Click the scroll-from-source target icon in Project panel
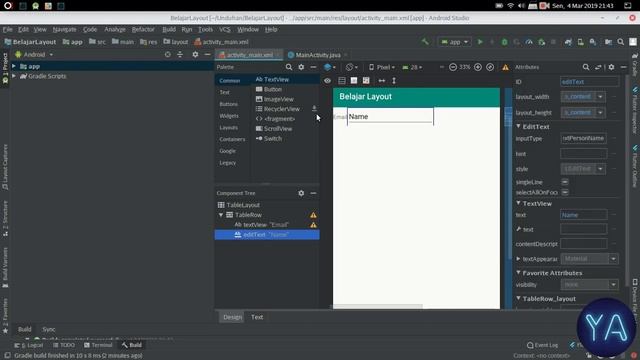The width and height of the screenshot is (640, 360). (x=167, y=54)
